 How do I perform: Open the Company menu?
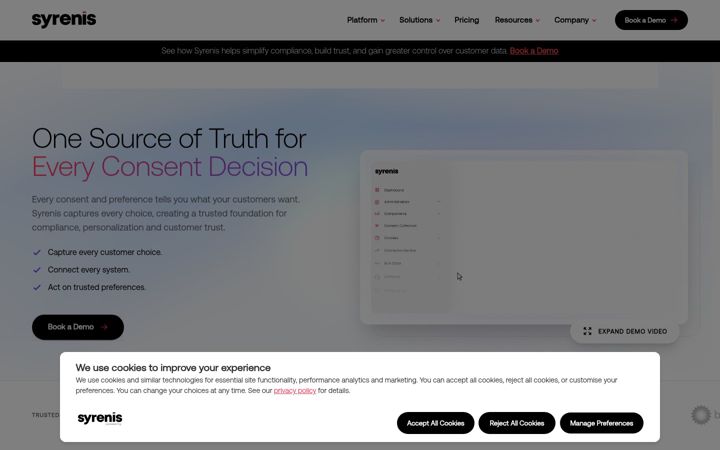pos(575,20)
